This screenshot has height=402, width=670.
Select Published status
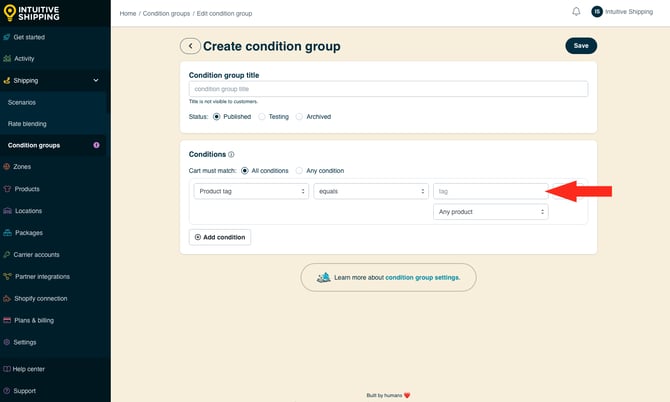[217, 117]
